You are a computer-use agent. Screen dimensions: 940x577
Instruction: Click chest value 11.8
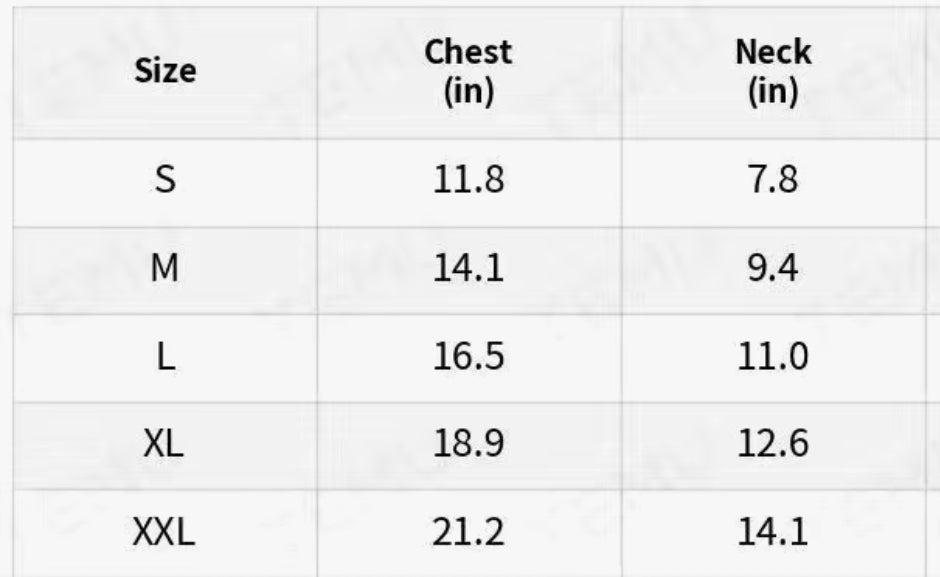pyautogui.click(x=468, y=181)
